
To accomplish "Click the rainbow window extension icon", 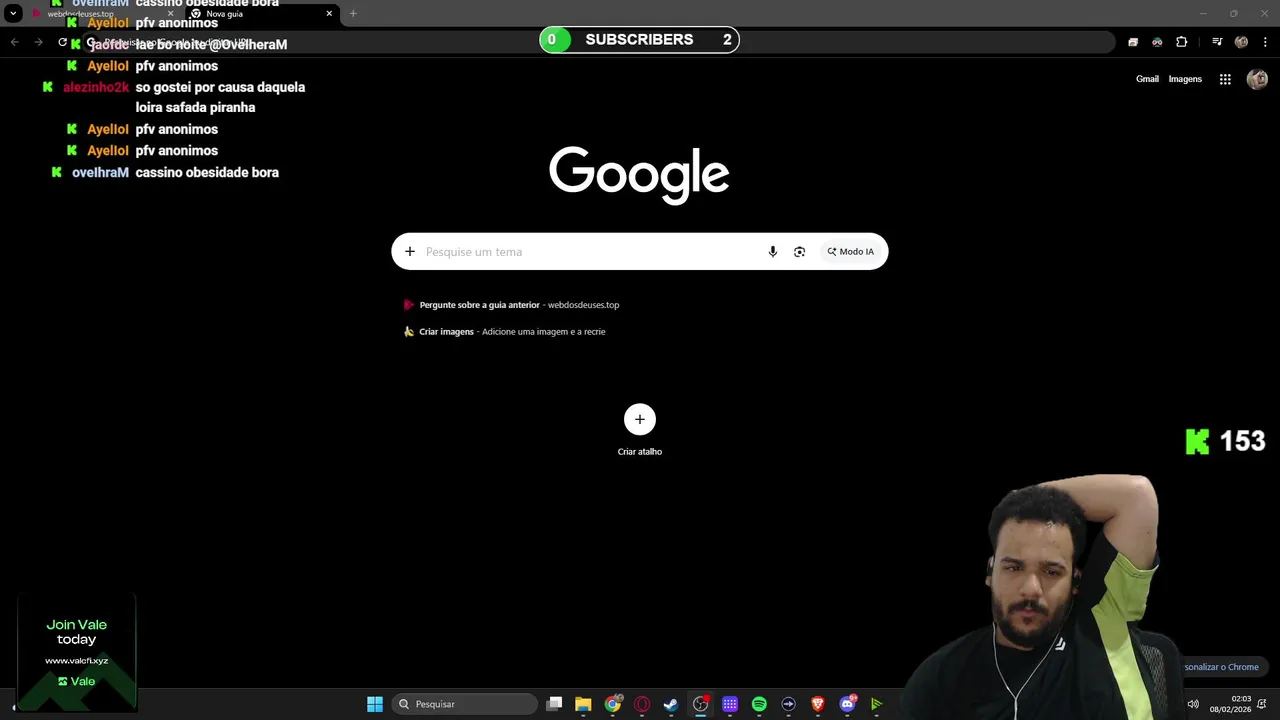I will tap(1133, 42).
